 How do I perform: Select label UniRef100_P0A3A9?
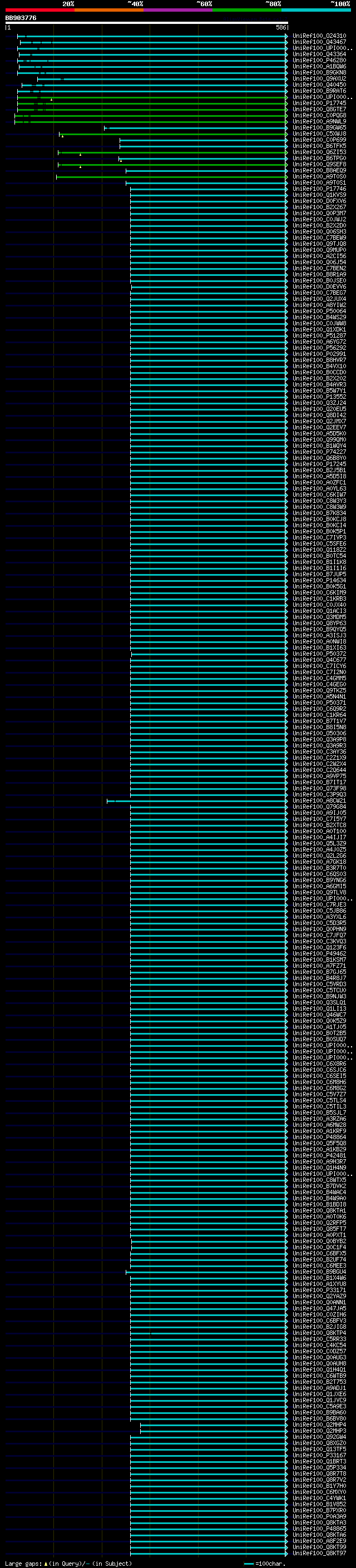[319, 1516]
